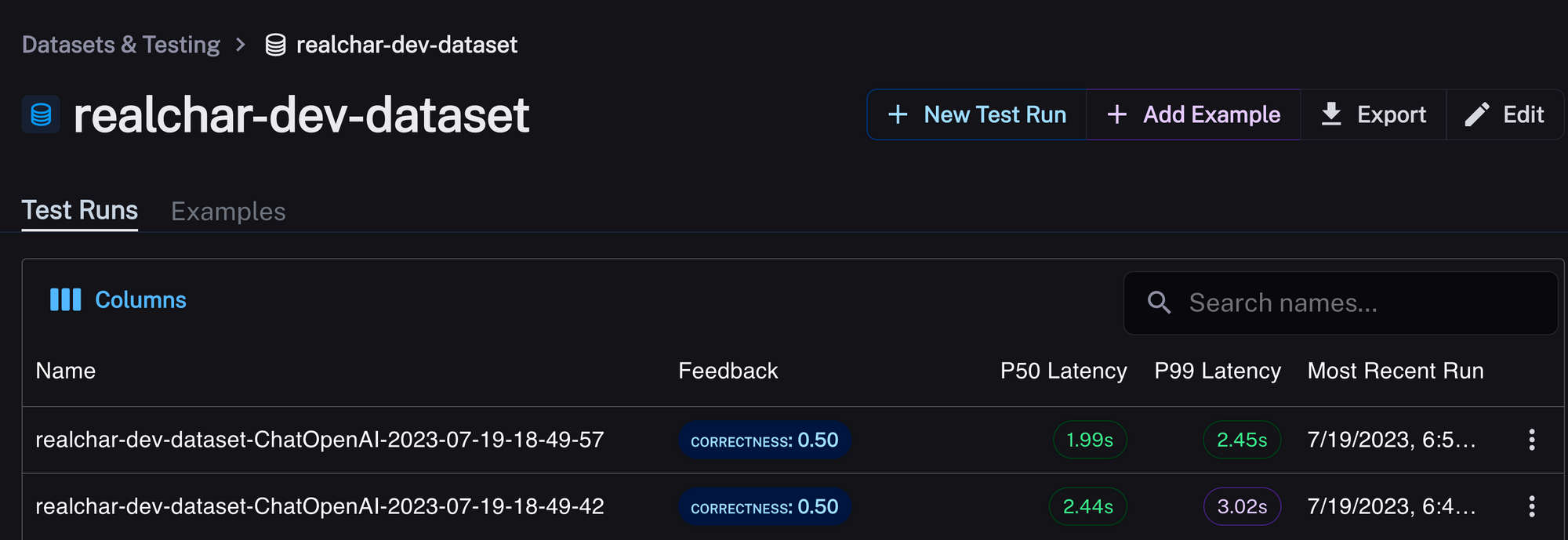This screenshot has height=540, width=1568.
Task: Click the download icon on Export
Action: pyautogui.click(x=1331, y=114)
